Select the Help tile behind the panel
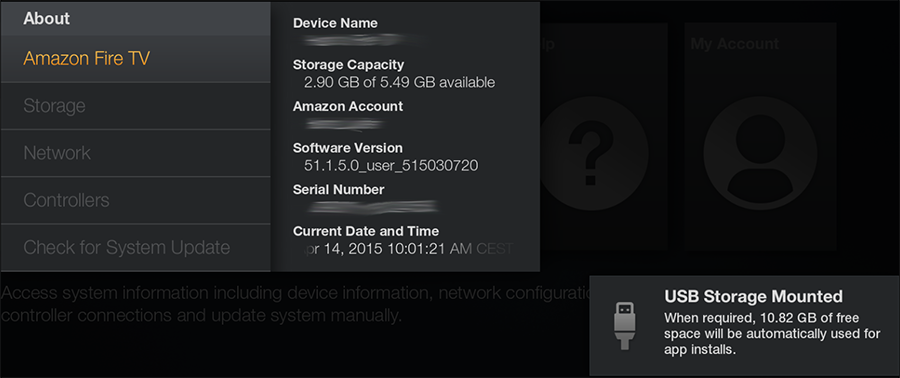This screenshot has width=900, height=378. (603, 137)
